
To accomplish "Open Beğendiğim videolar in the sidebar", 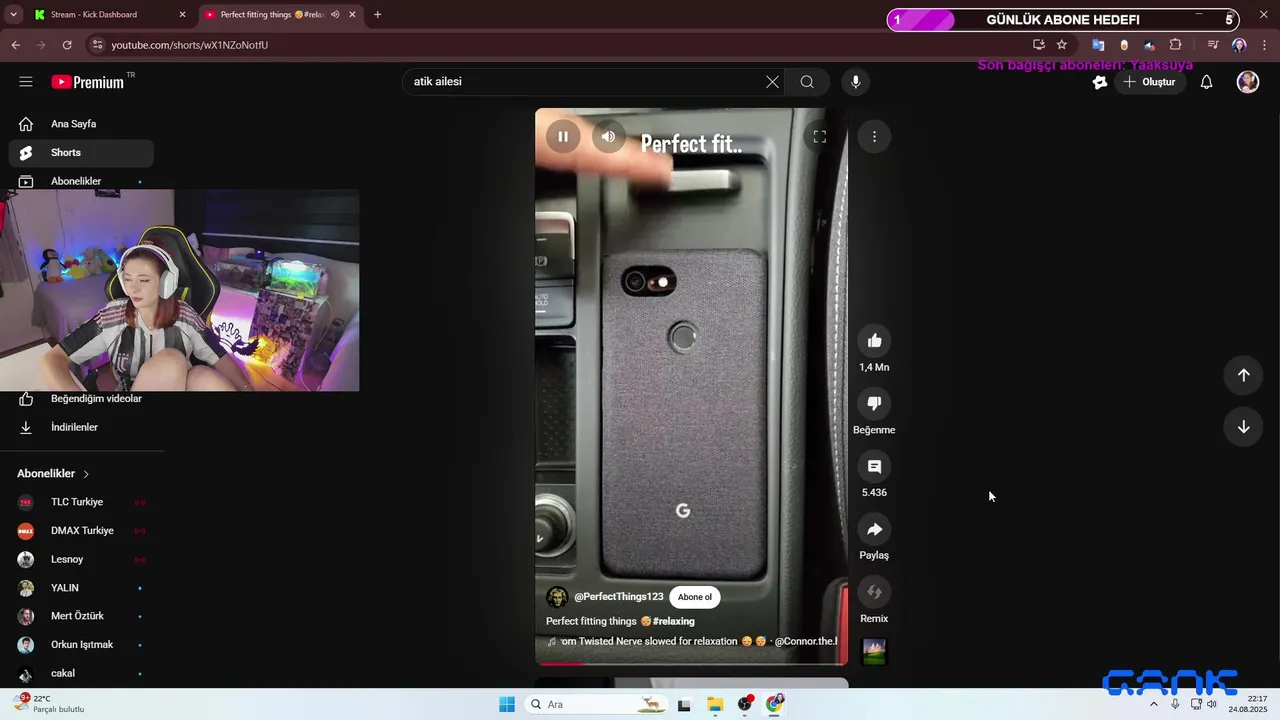I will pos(81,399).
